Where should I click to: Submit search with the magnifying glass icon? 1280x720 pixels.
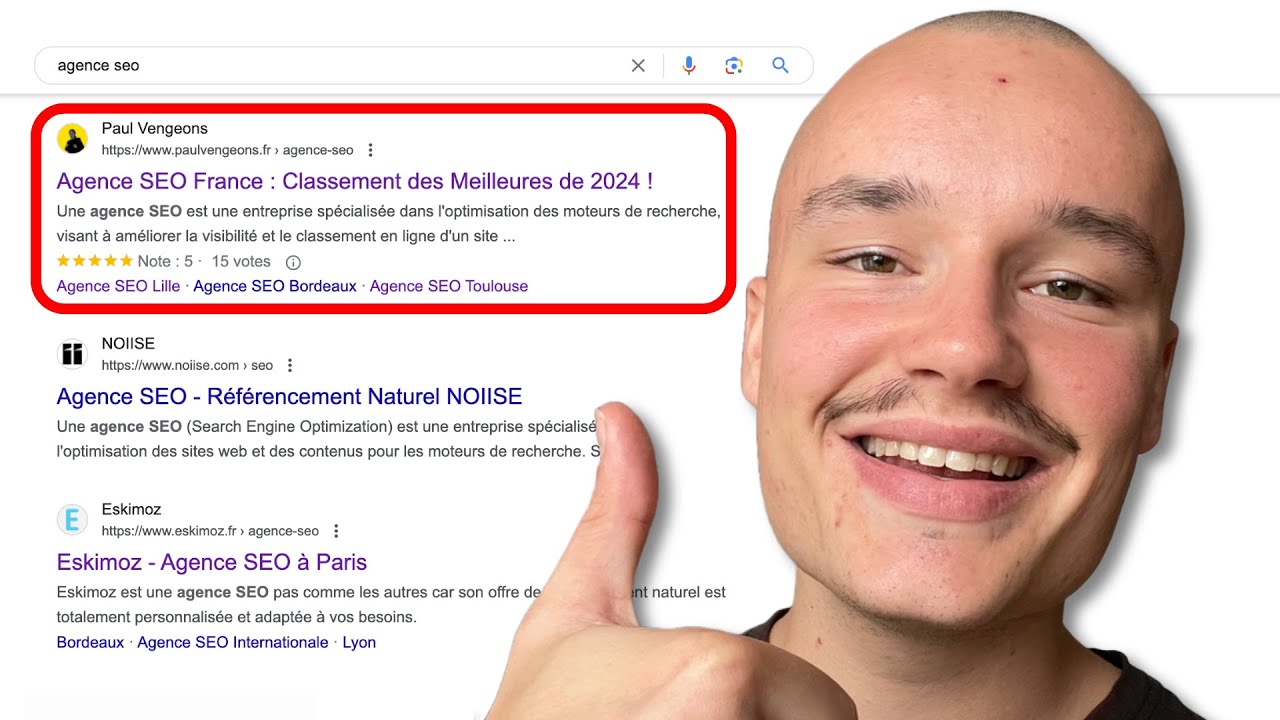click(x=781, y=66)
